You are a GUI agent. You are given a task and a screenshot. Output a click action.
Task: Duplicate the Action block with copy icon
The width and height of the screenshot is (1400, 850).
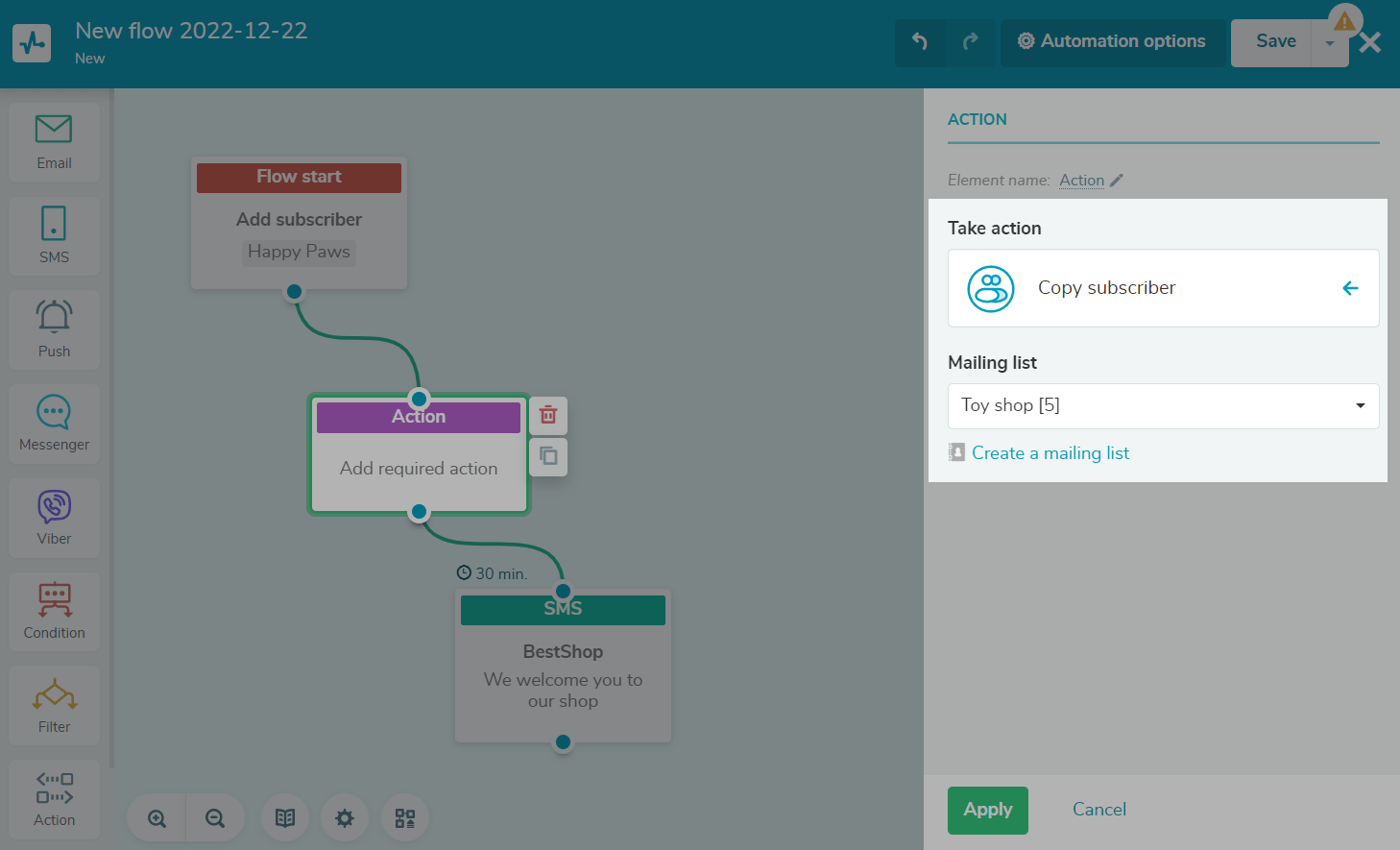coord(548,456)
